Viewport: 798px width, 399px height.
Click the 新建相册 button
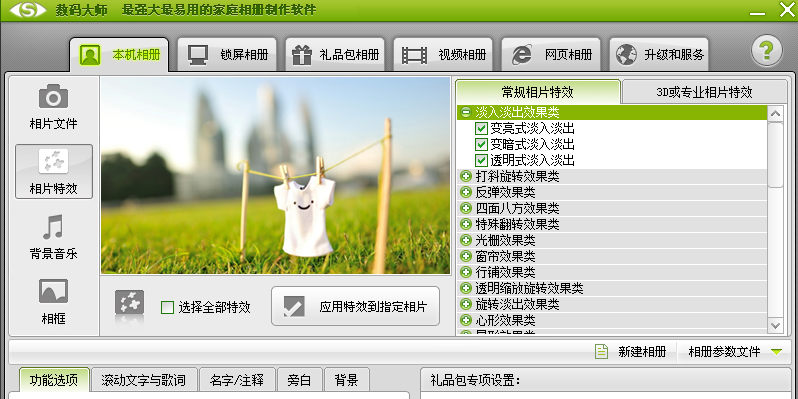pyautogui.click(x=631, y=352)
